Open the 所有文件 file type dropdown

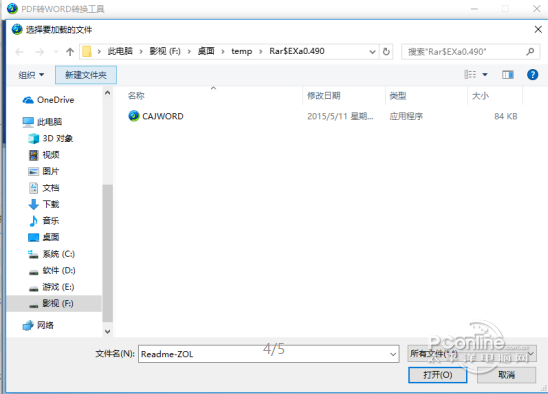pos(472,354)
